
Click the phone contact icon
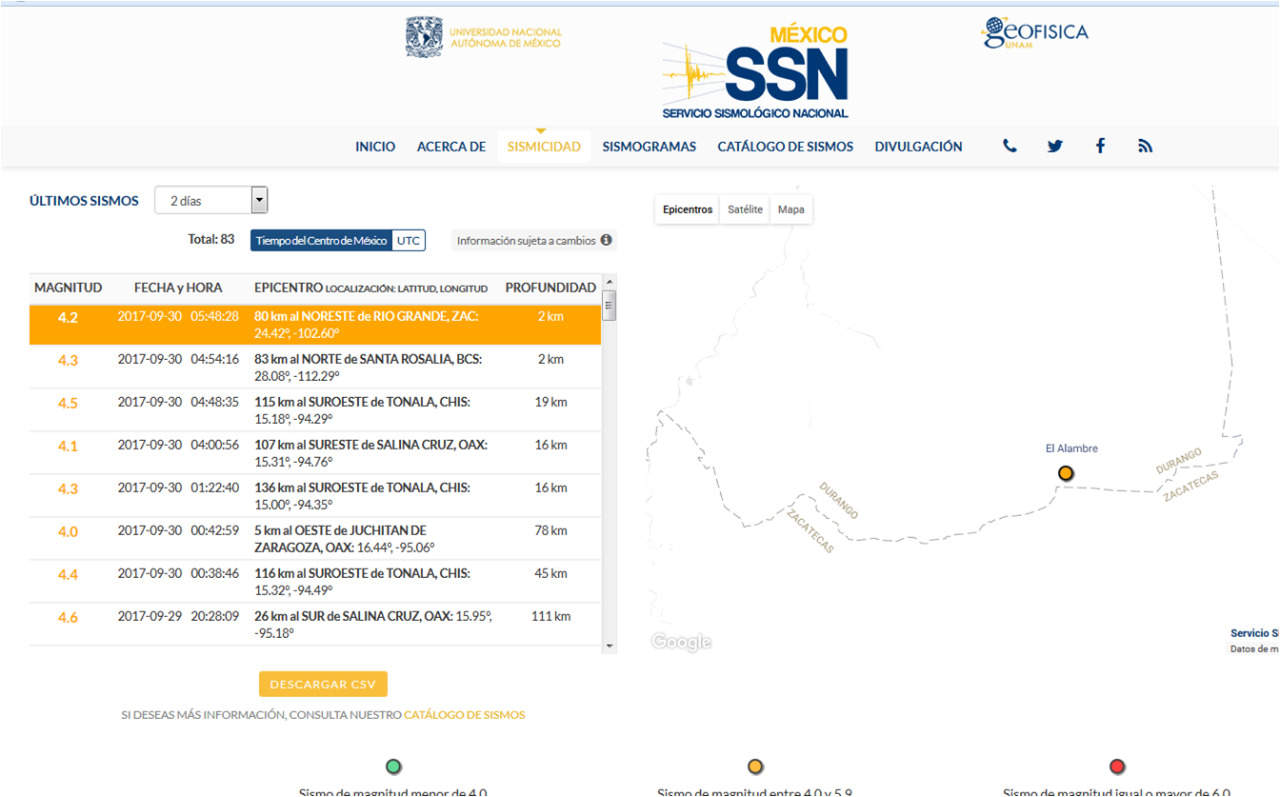point(1010,146)
